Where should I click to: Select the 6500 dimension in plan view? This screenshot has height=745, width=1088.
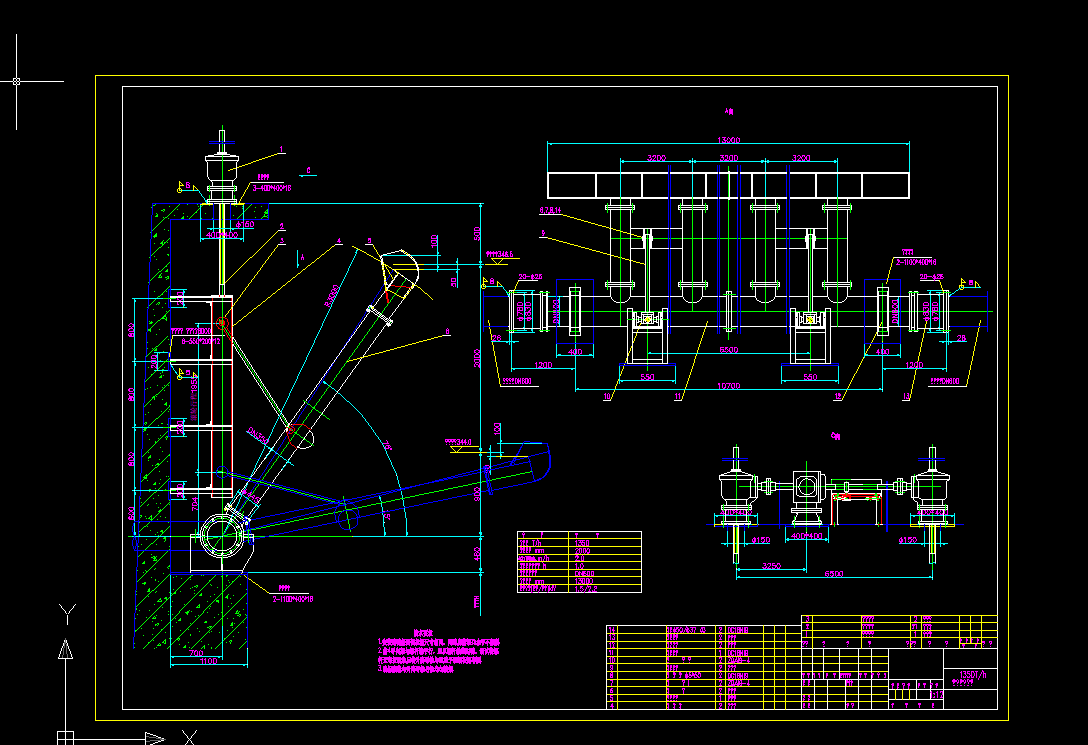click(x=728, y=350)
